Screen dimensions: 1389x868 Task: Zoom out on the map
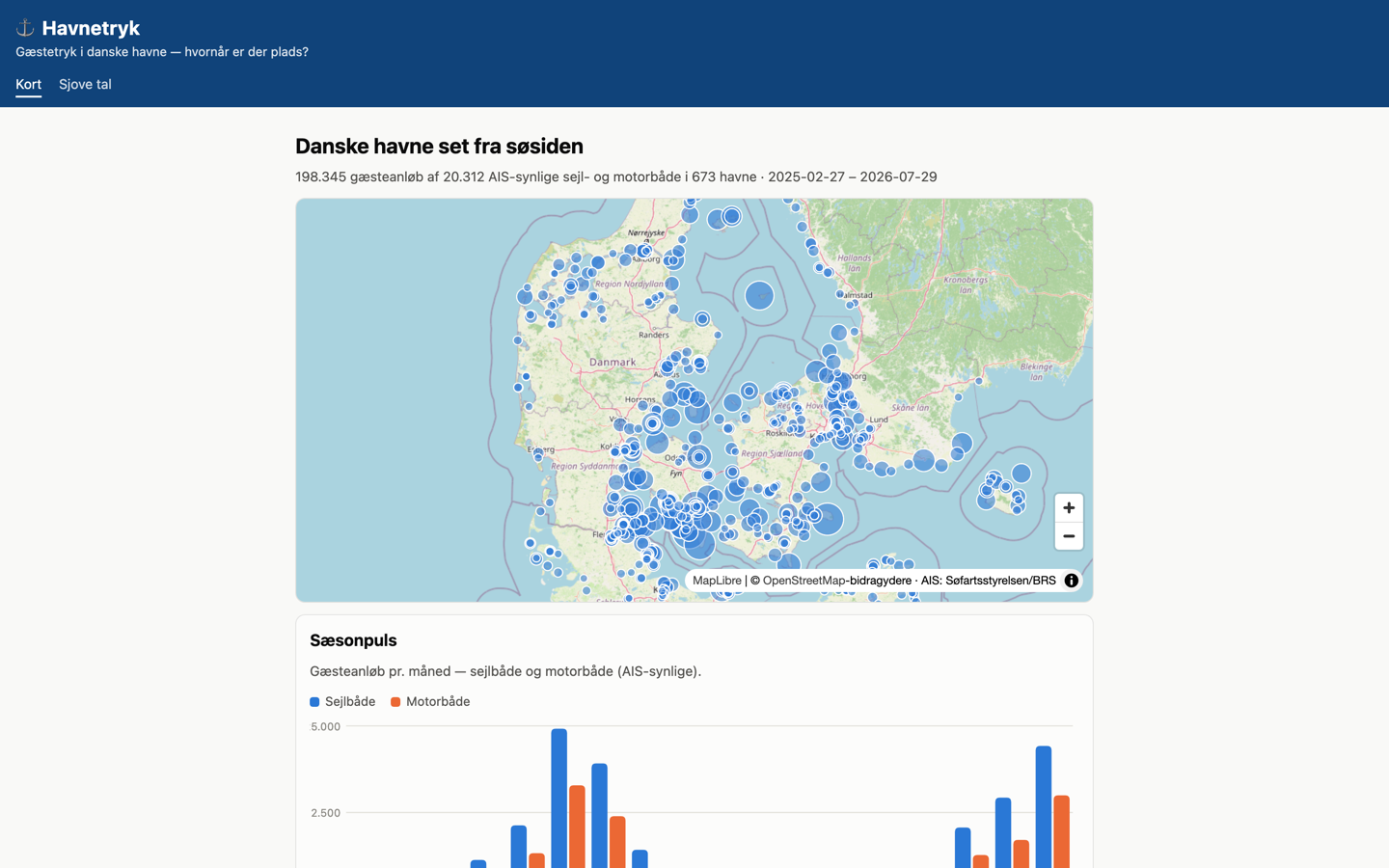click(1069, 536)
